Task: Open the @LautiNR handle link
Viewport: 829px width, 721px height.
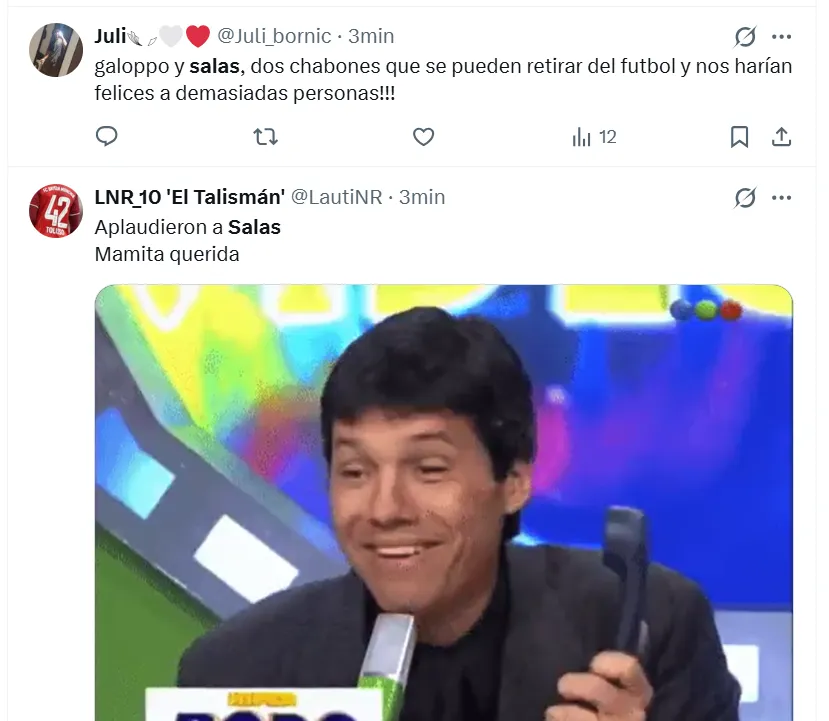Action: (336, 197)
